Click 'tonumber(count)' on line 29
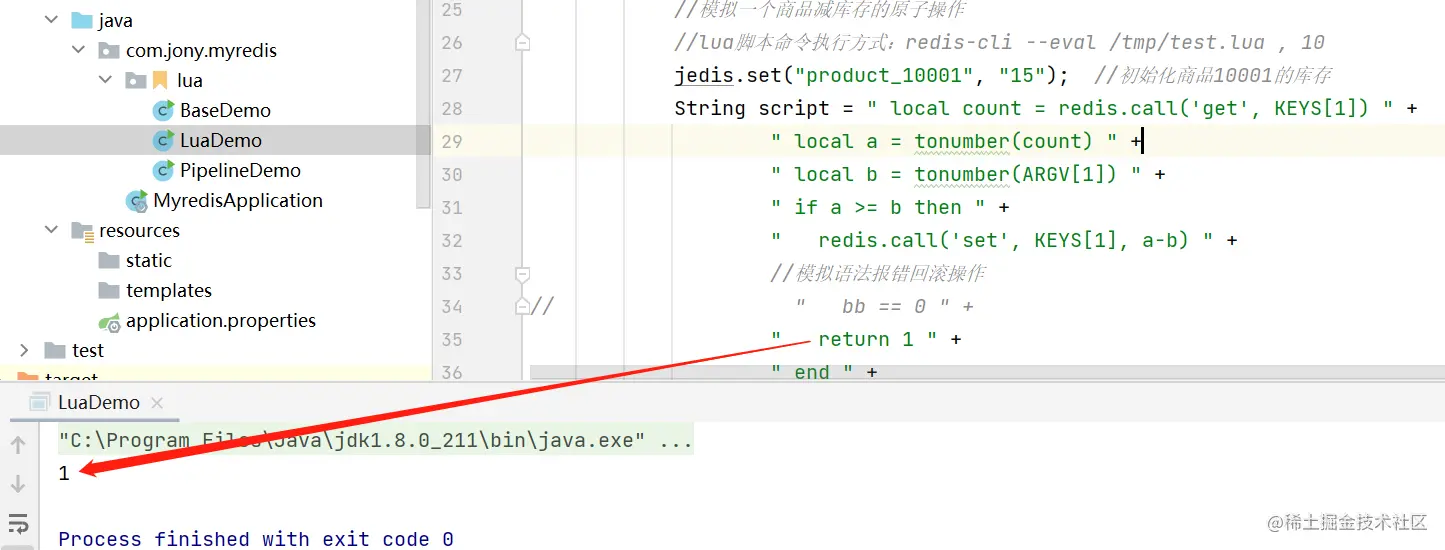 [x=1004, y=141]
